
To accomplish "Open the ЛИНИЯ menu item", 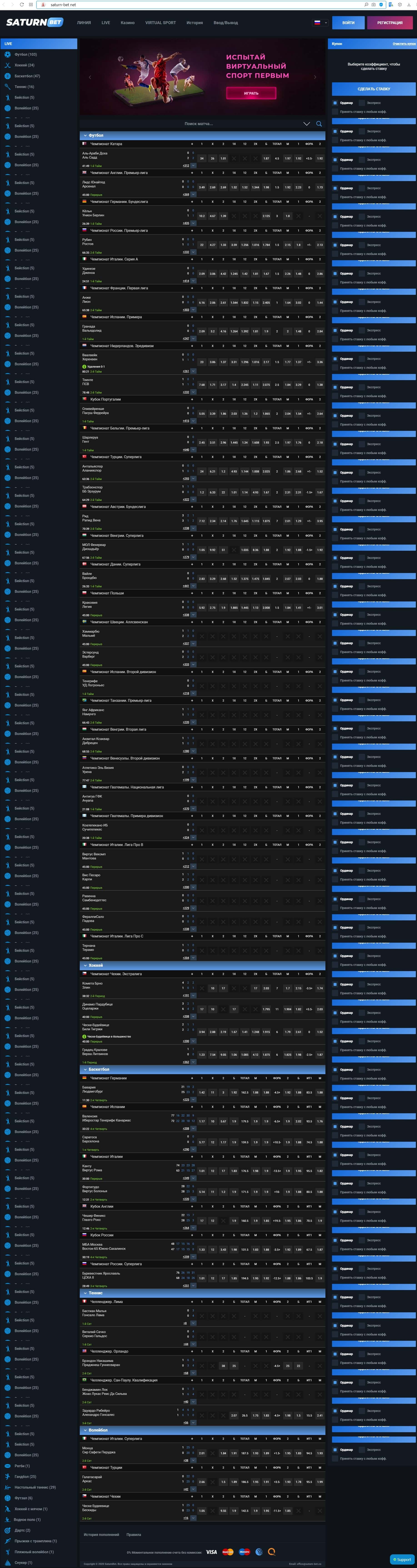I will [x=84, y=23].
